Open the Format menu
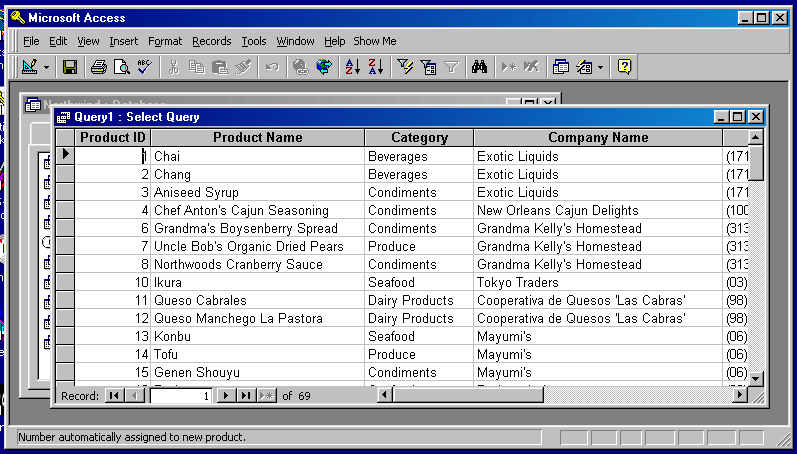Image resolution: width=797 pixels, height=454 pixels. pos(165,41)
